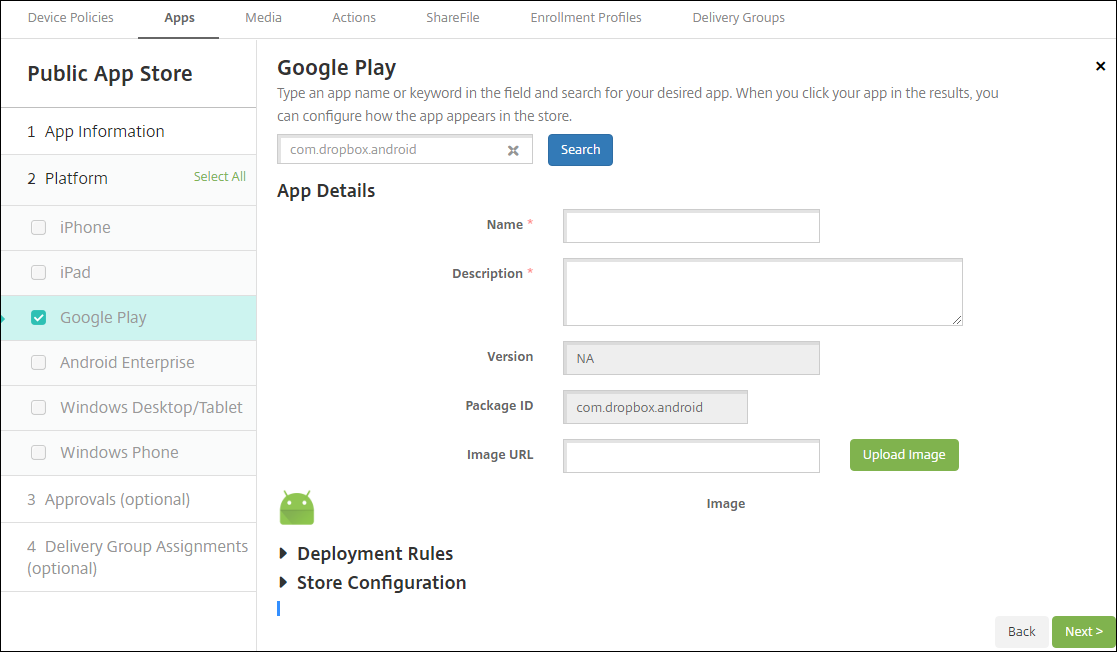
Task: Click the green Android app icon
Action: pos(297,508)
